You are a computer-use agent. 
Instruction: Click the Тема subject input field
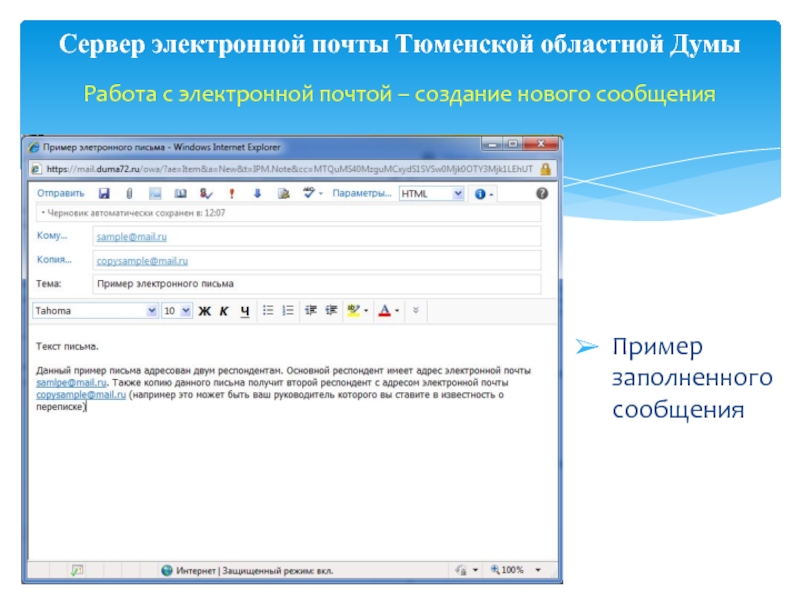[x=315, y=284]
